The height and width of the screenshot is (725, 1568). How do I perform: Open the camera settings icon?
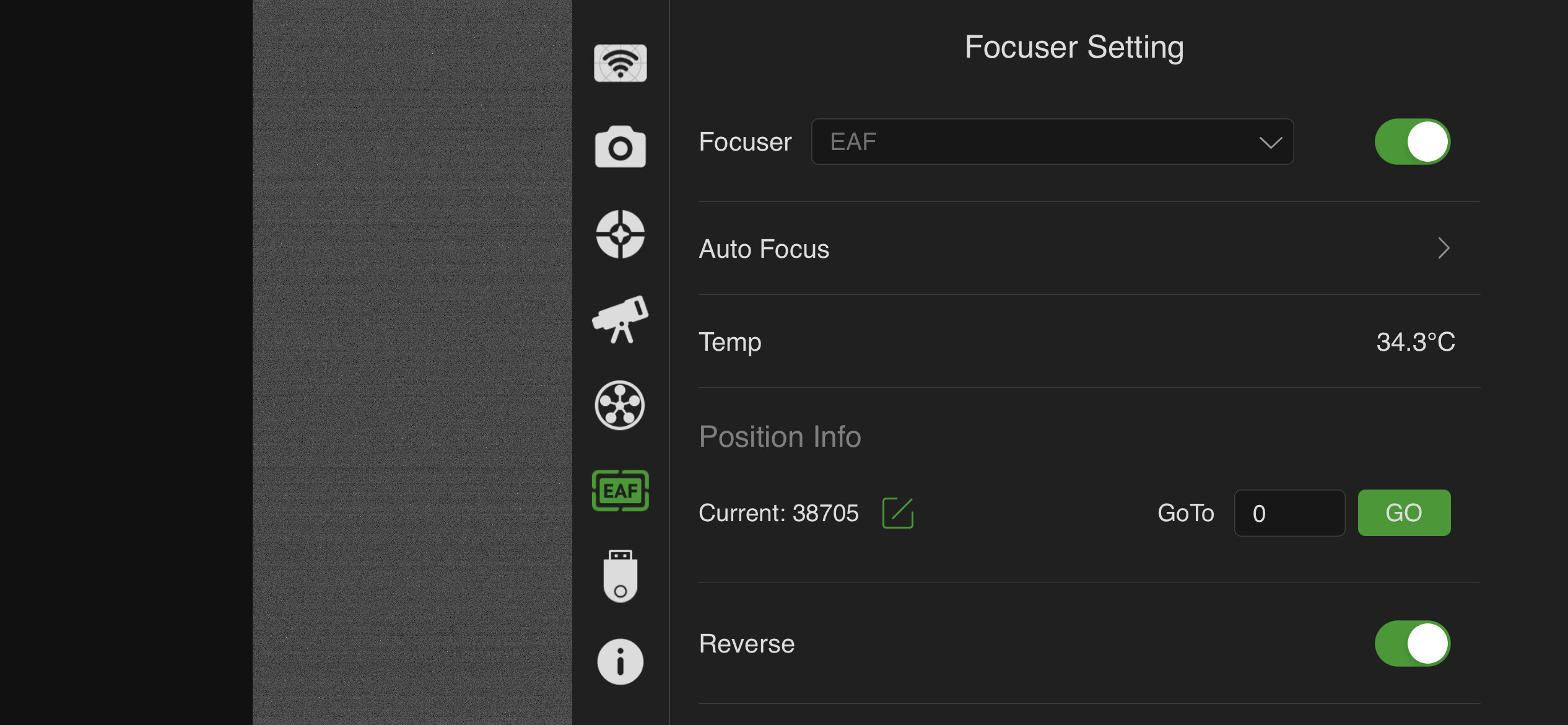tap(620, 147)
